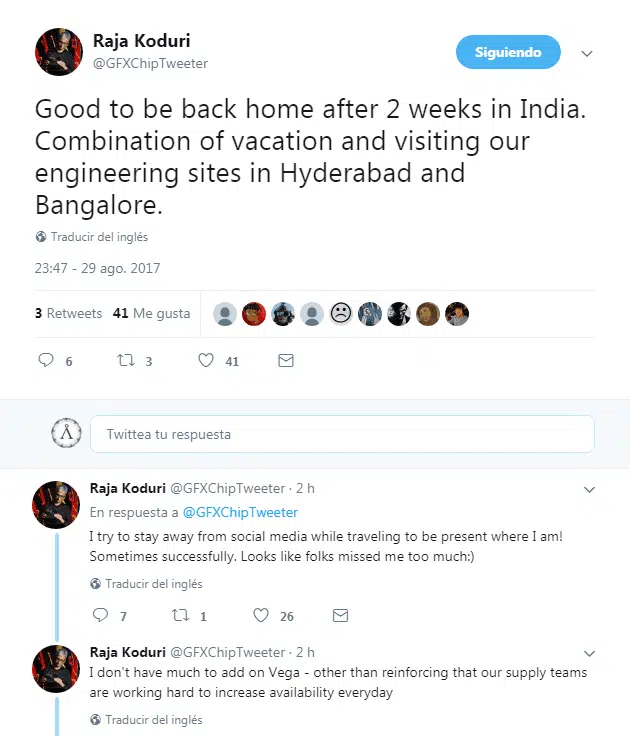
Task: Like the main tweet with heart icon
Action: point(206,360)
